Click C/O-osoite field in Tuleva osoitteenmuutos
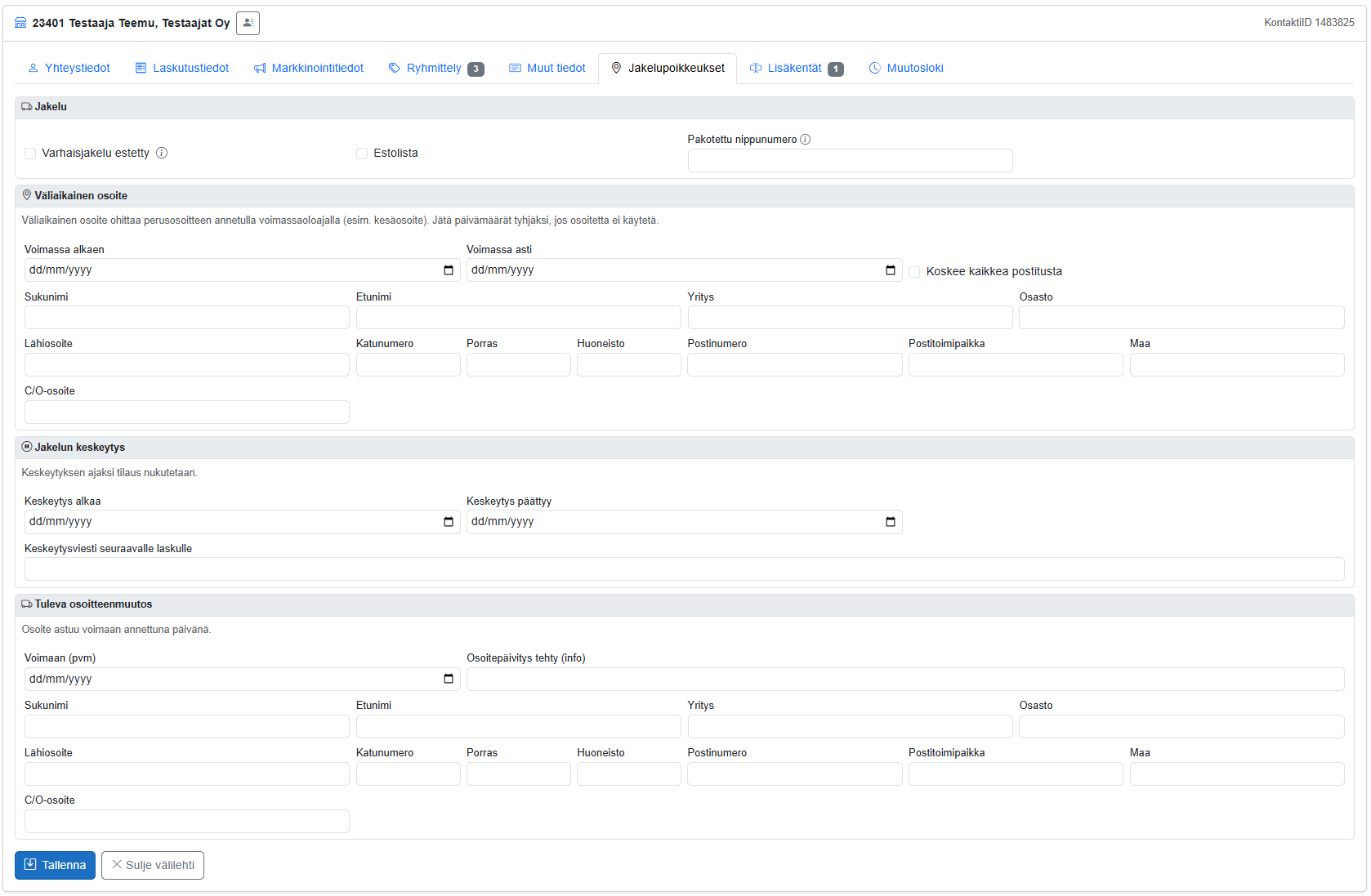 tap(187, 822)
